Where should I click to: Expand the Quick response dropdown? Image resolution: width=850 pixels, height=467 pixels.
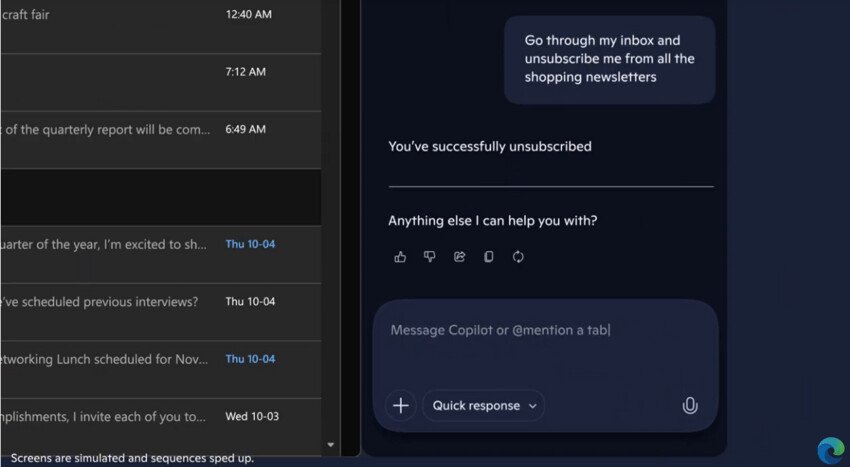[x=484, y=405]
